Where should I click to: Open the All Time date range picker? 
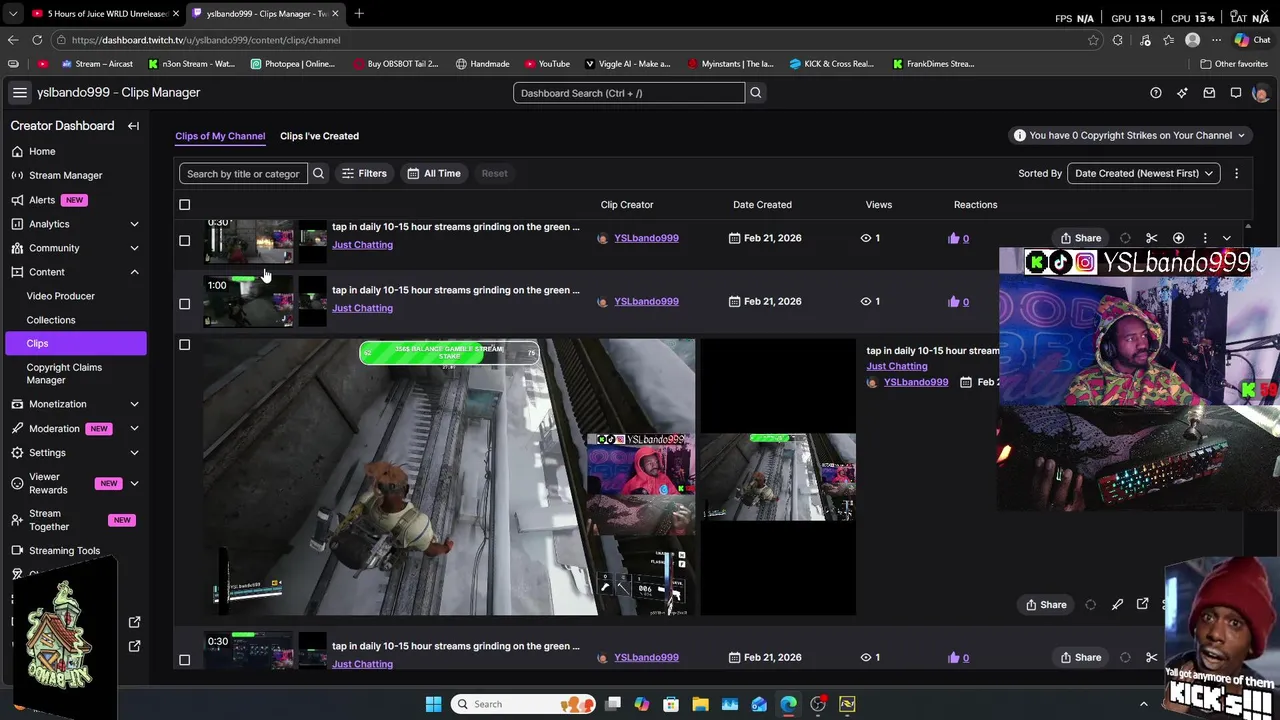coord(433,174)
